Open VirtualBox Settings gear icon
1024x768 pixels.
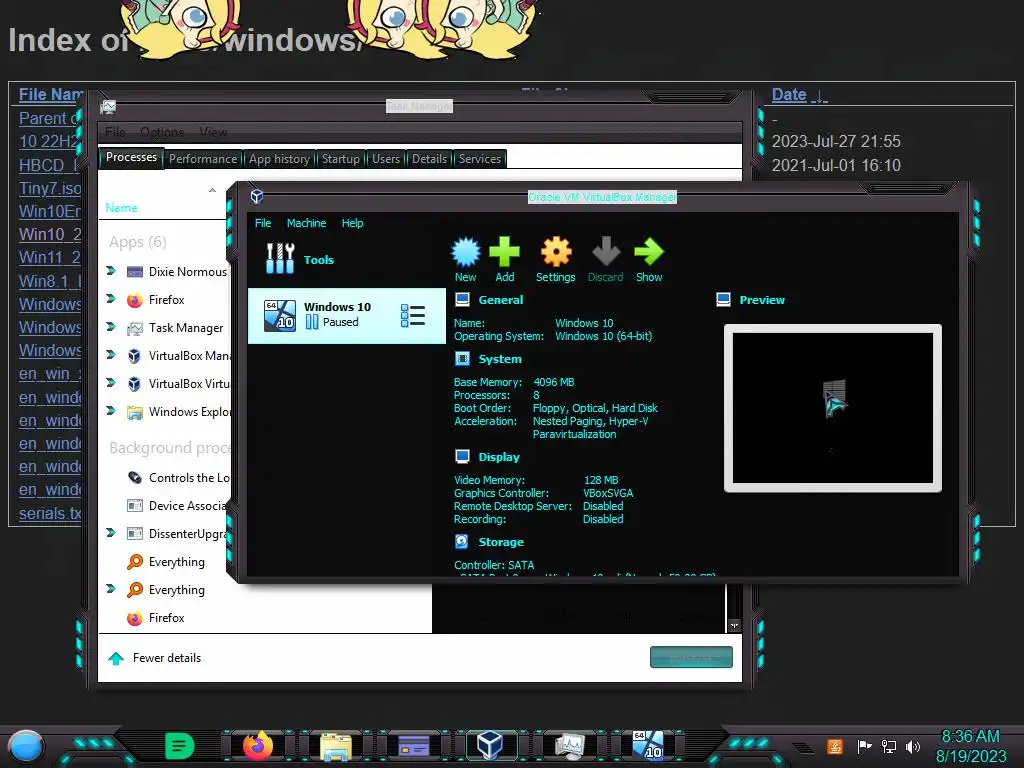556,252
